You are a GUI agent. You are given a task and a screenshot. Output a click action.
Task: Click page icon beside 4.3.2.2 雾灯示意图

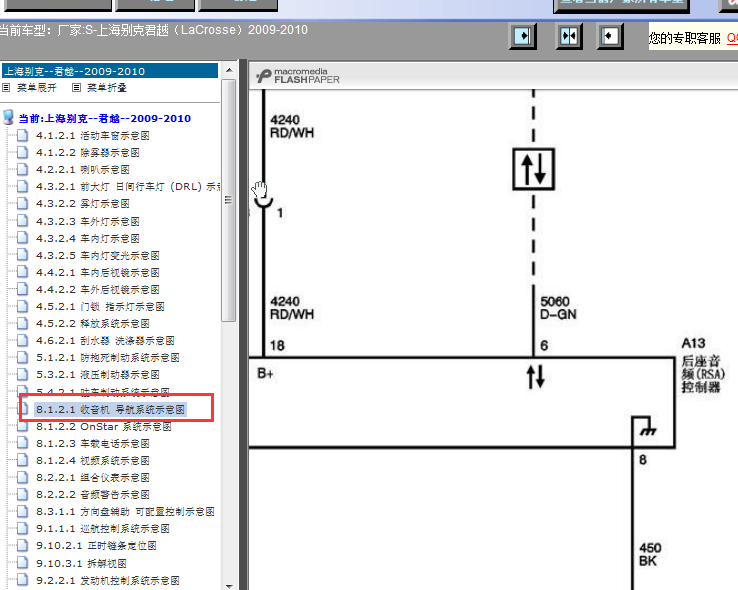pyautogui.click(x=22, y=204)
